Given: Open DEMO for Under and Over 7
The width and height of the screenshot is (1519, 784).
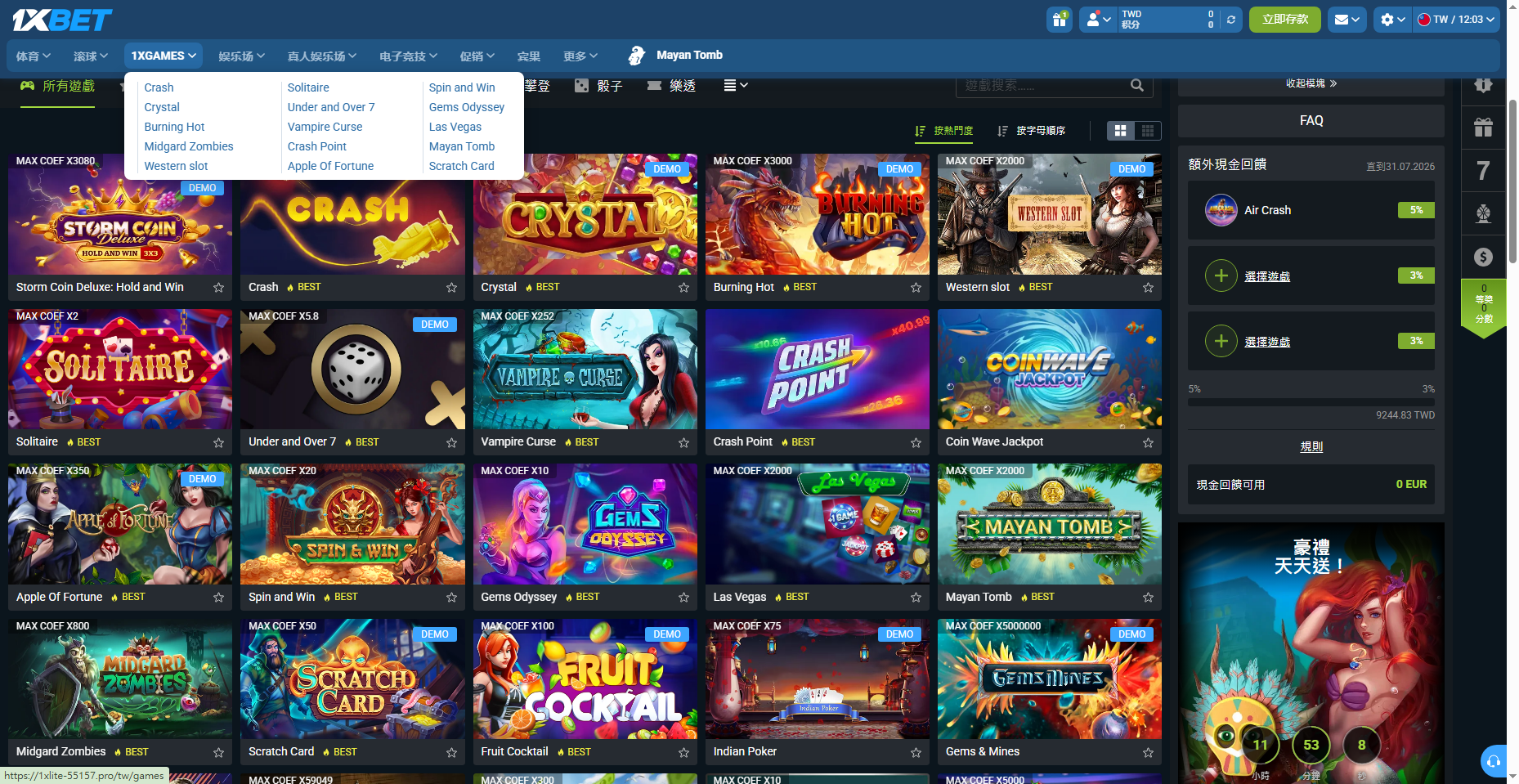Looking at the screenshot, I should pyautogui.click(x=435, y=325).
